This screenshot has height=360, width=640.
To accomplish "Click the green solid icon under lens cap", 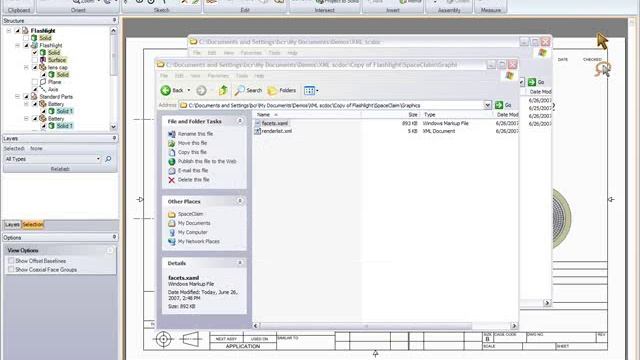I will click(x=51, y=75).
